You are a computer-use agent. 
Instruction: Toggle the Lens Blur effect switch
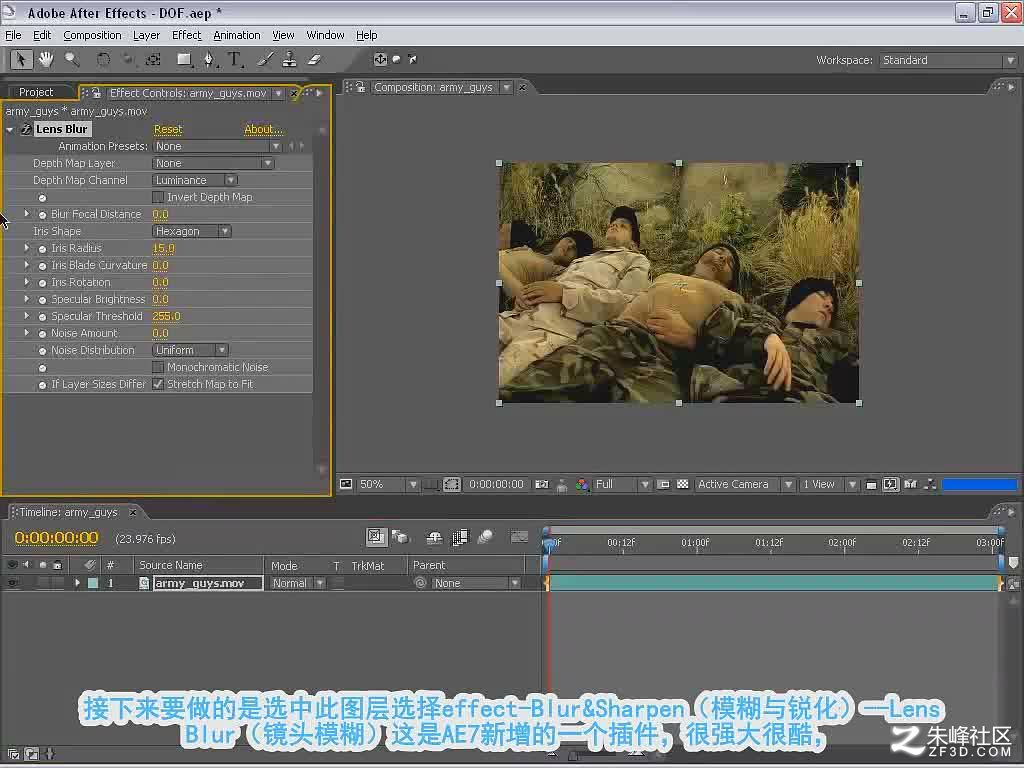[25, 129]
